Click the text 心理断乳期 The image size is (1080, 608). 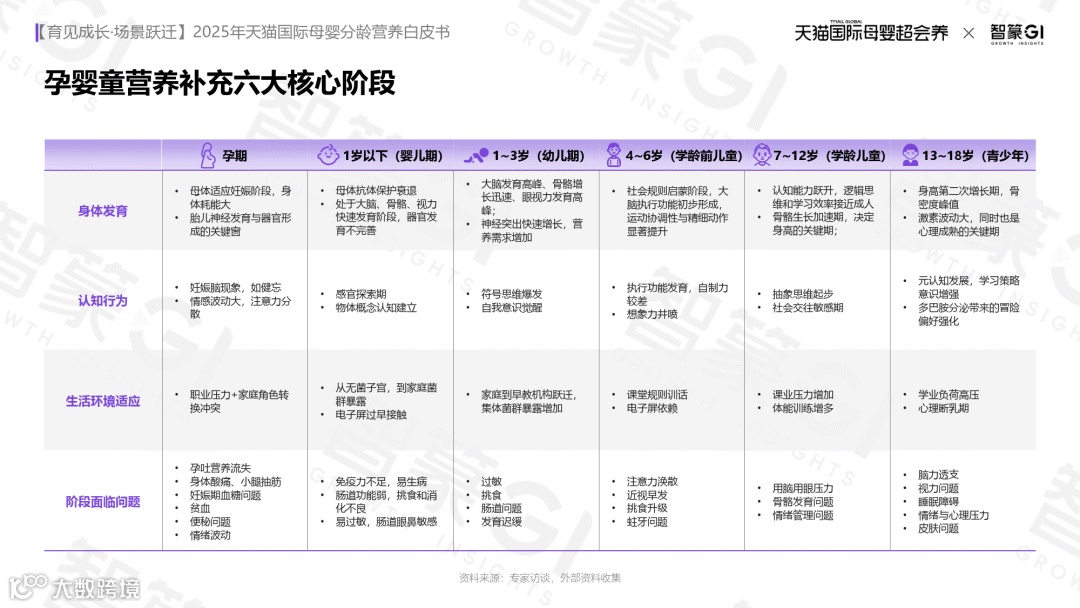943,408
